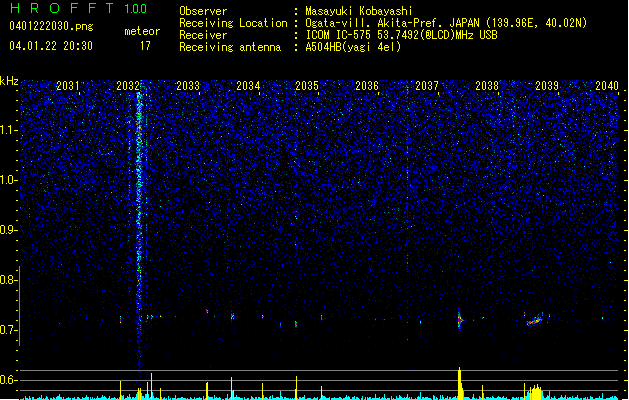This screenshot has height=400, width=629.
Task: Click the 'Receiver' field label
Action: 203,35
